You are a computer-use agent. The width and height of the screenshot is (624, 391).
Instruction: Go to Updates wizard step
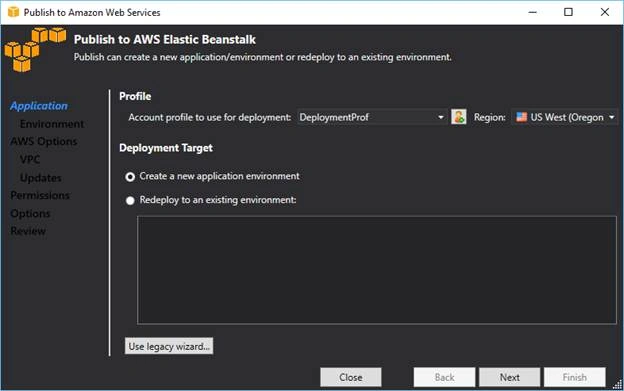pyautogui.click(x=41, y=178)
